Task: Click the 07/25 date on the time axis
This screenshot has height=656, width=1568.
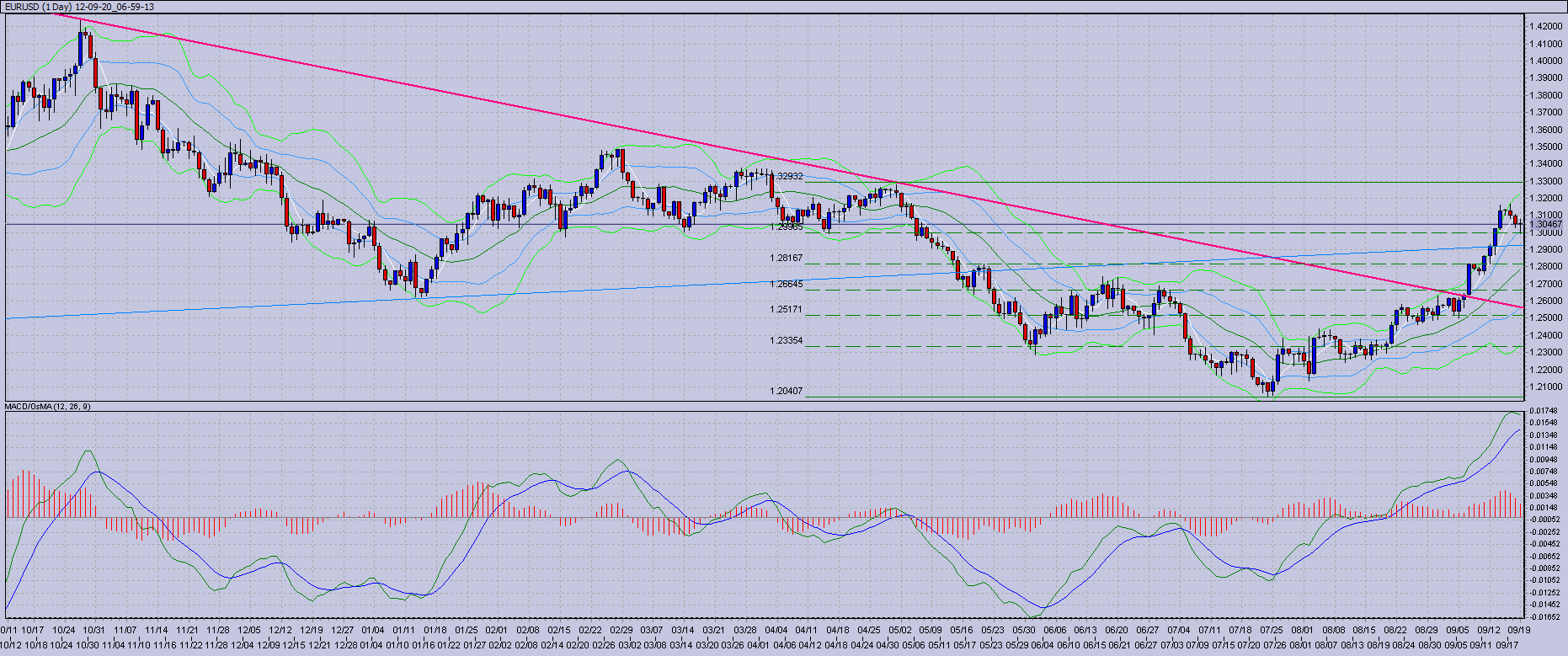Action: 1271,629
